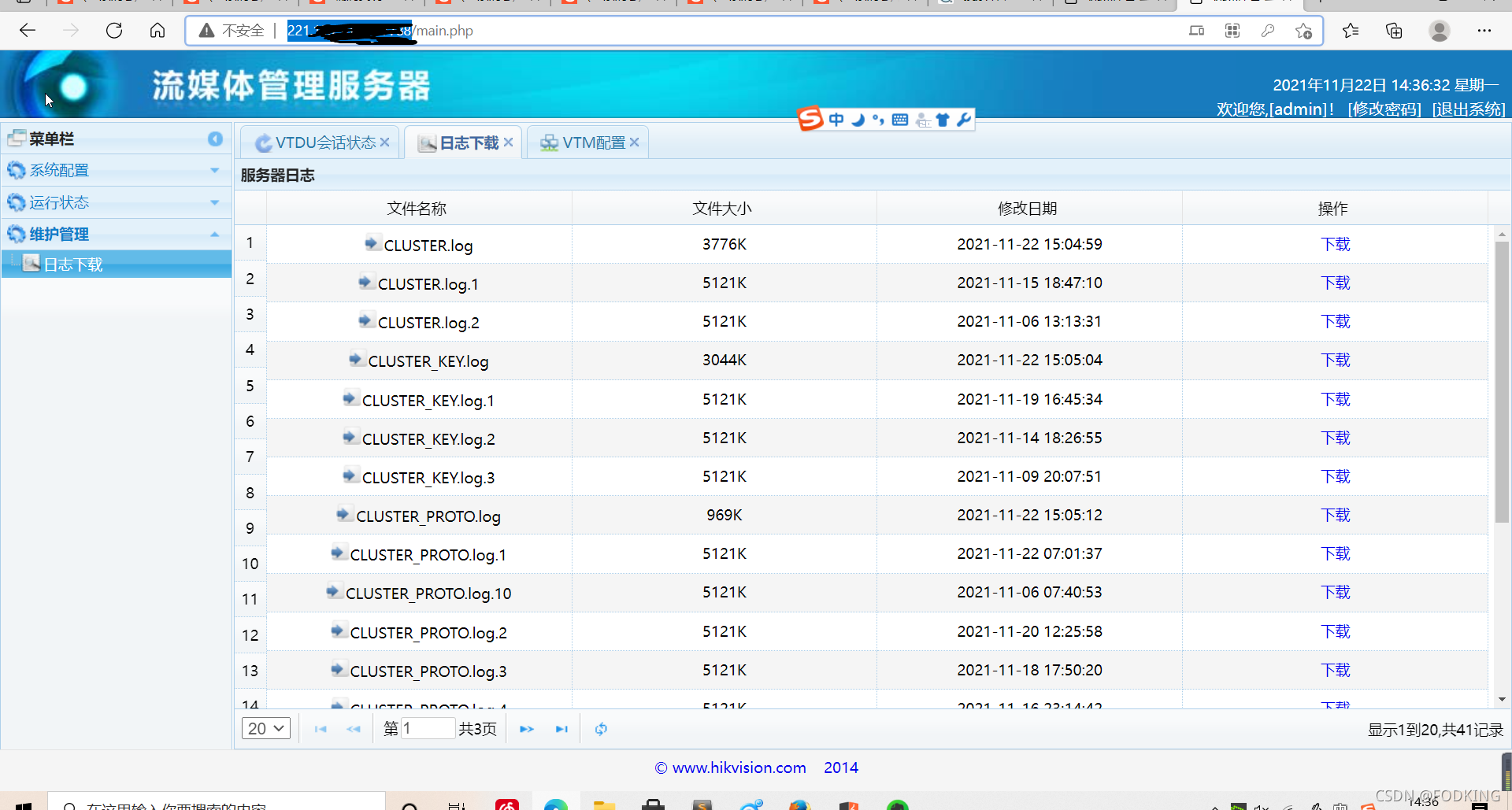Click the page number input field
The height and width of the screenshot is (810, 1512).
[428, 729]
